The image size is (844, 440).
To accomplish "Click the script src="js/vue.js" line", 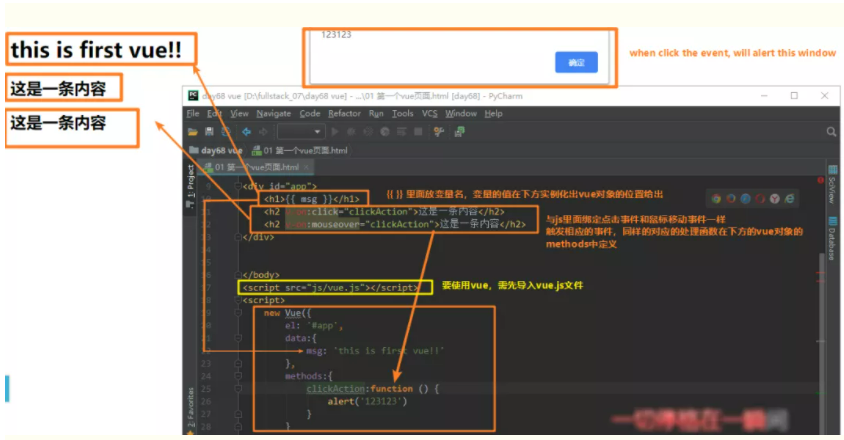I will tap(330, 288).
